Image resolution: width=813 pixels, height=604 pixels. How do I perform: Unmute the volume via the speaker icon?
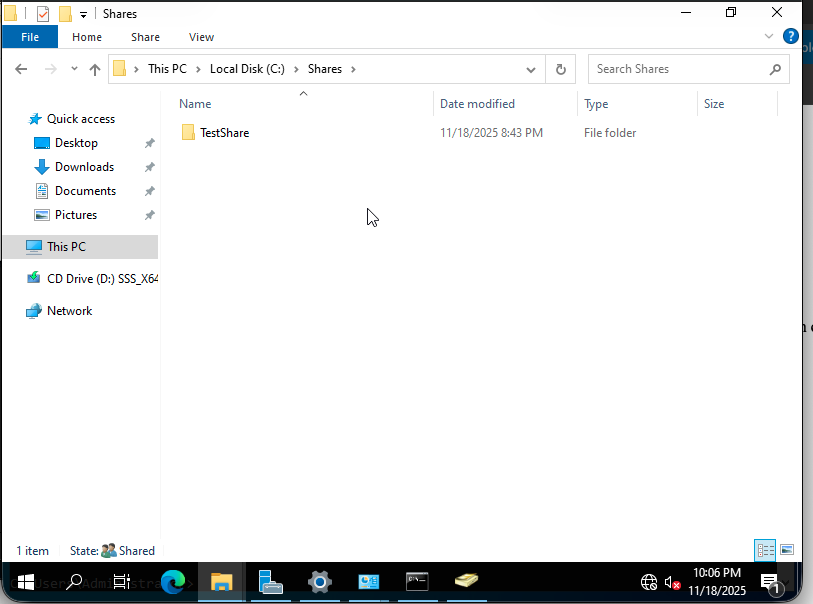671,581
